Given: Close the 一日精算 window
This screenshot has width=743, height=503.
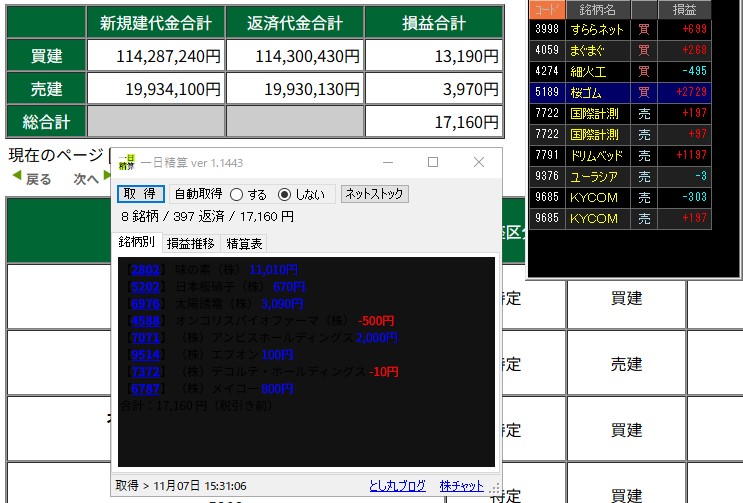Looking at the screenshot, I should 478,162.
